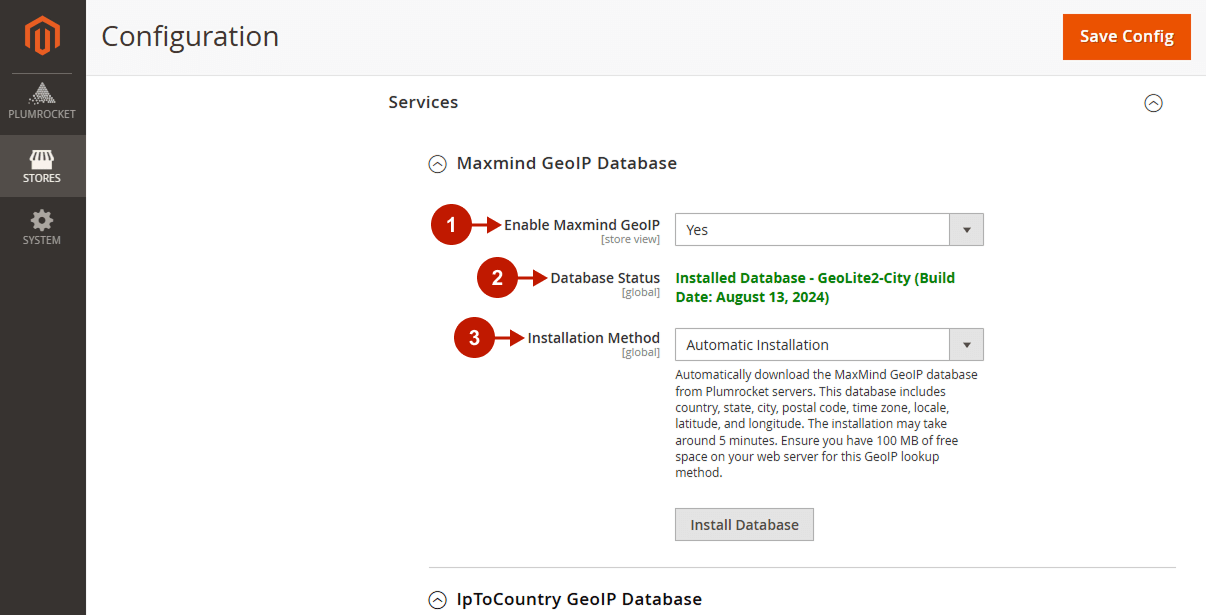Open the System sidebar menu
The height and width of the screenshot is (615, 1206).
click(42, 228)
